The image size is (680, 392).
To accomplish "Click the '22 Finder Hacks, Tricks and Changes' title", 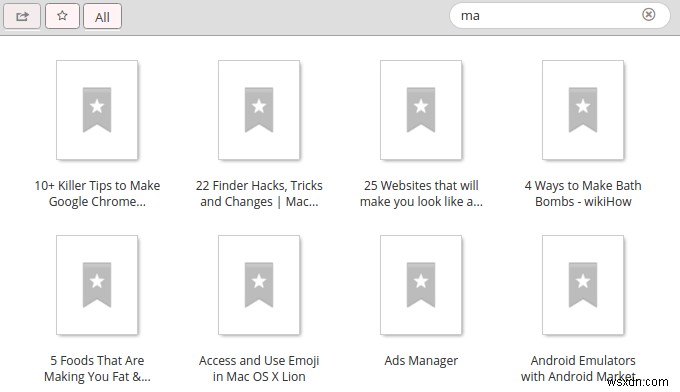I will tap(259, 193).
